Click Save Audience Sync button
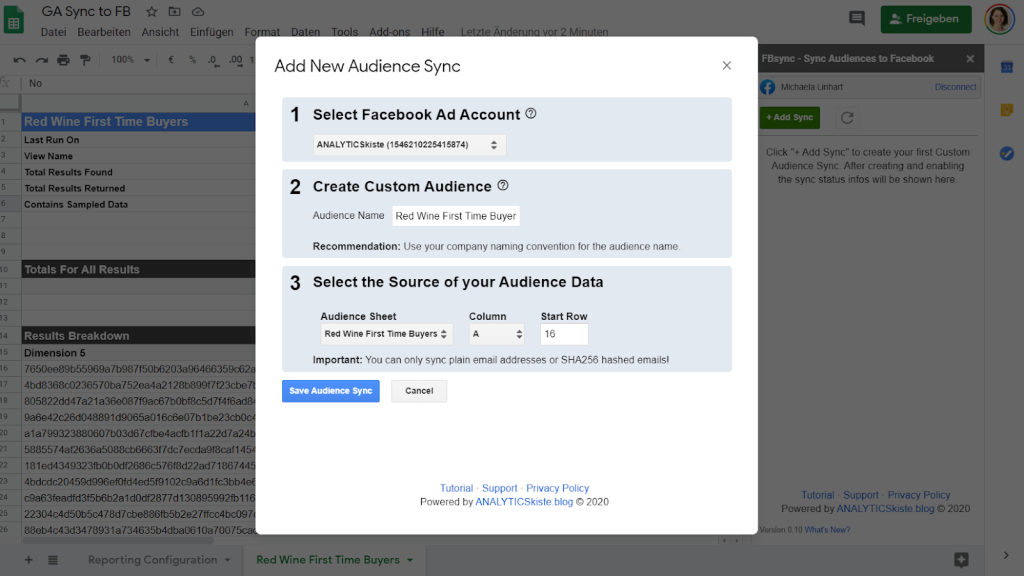This screenshot has width=1024, height=576. coord(330,391)
